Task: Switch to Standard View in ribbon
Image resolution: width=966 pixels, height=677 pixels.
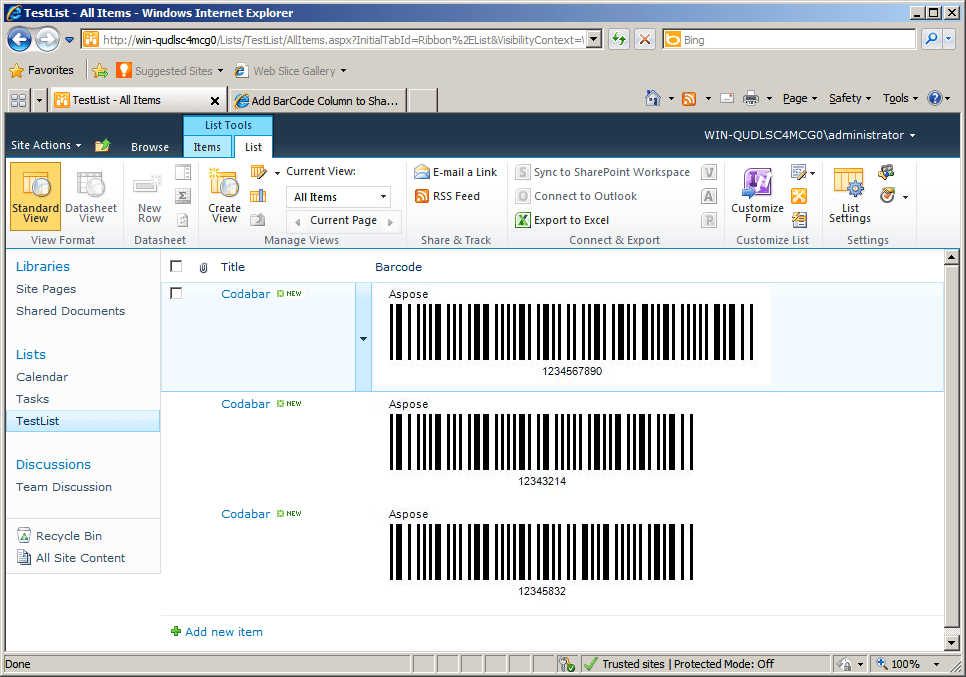Action: pyautogui.click(x=36, y=197)
